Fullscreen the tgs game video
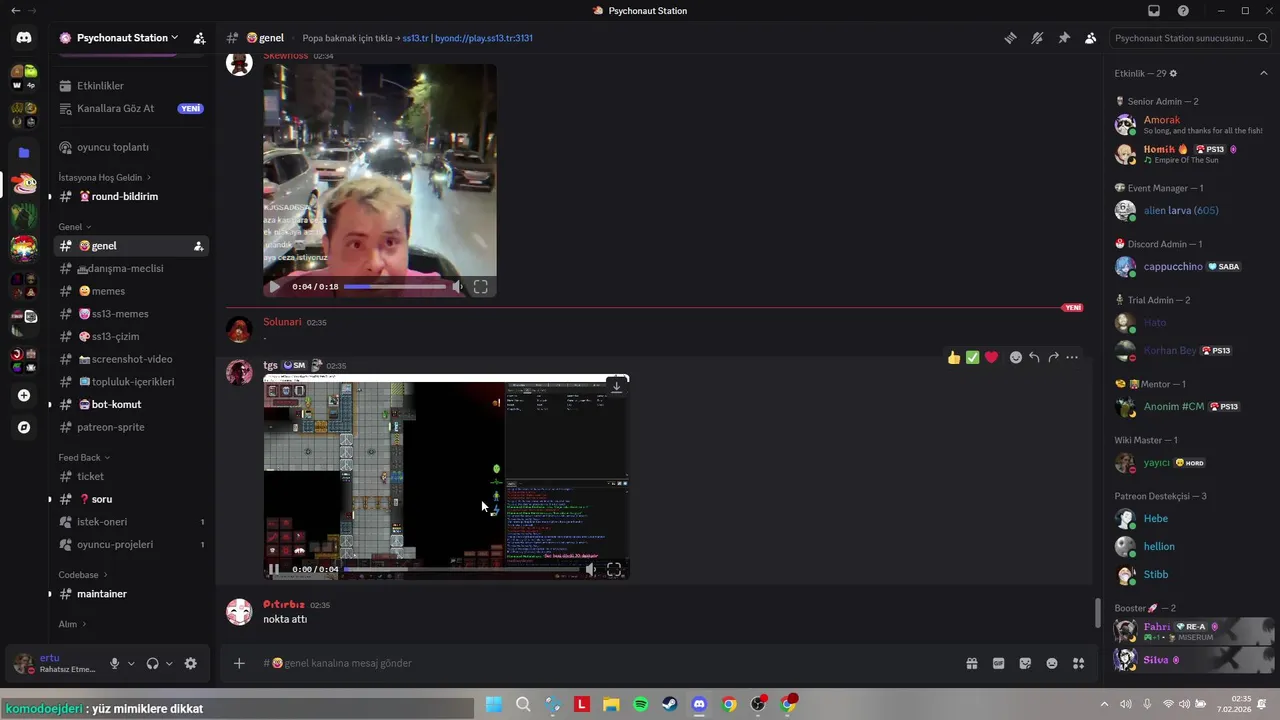 pyautogui.click(x=614, y=569)
